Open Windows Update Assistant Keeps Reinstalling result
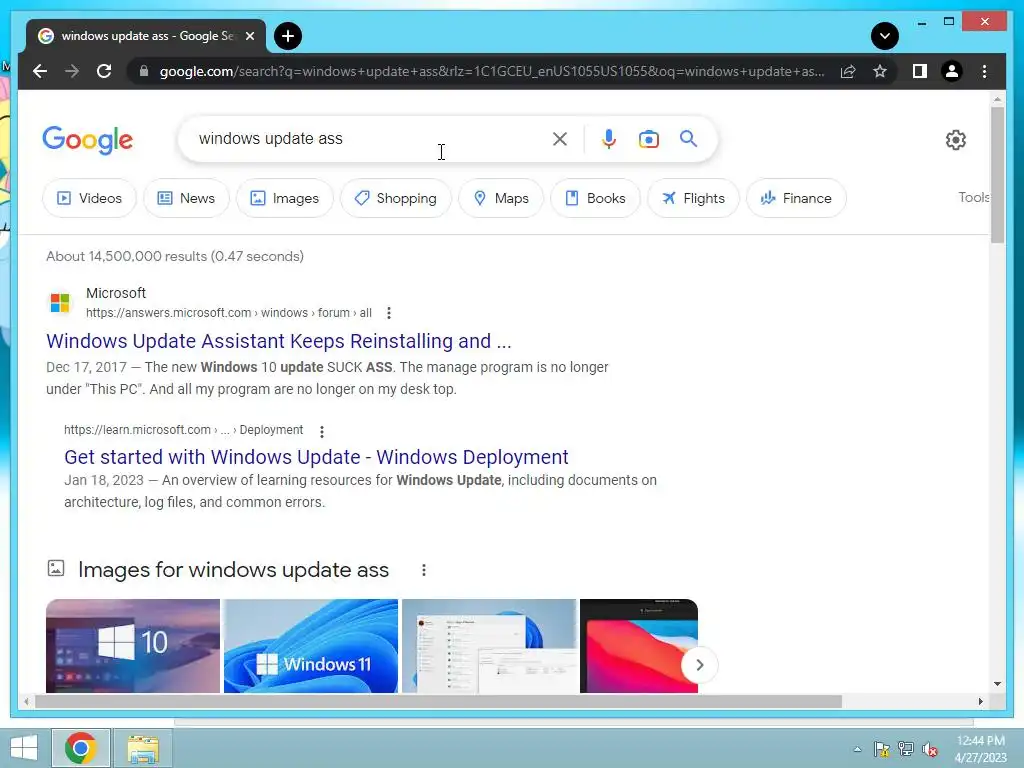Viewport: 1024px width, 768px height. pyautogui.click(x=279, y=341)
